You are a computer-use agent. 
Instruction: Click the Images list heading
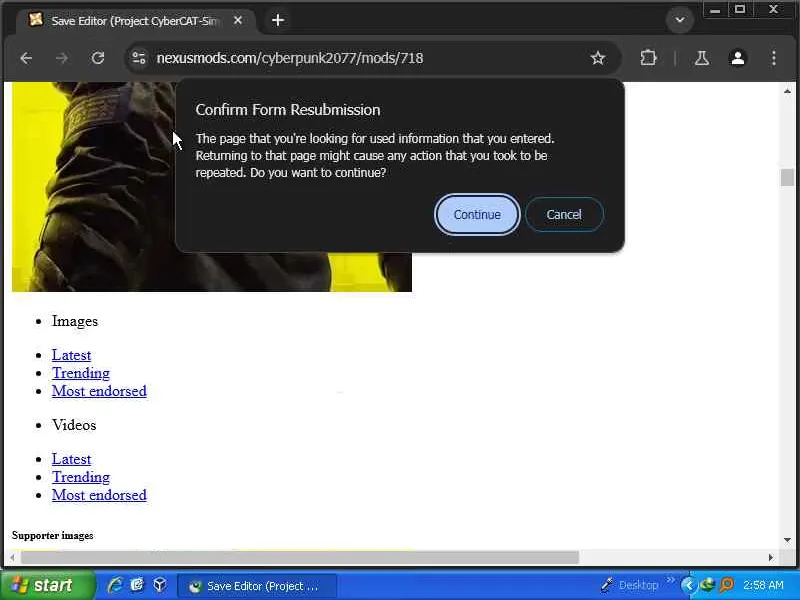[74, 321]
